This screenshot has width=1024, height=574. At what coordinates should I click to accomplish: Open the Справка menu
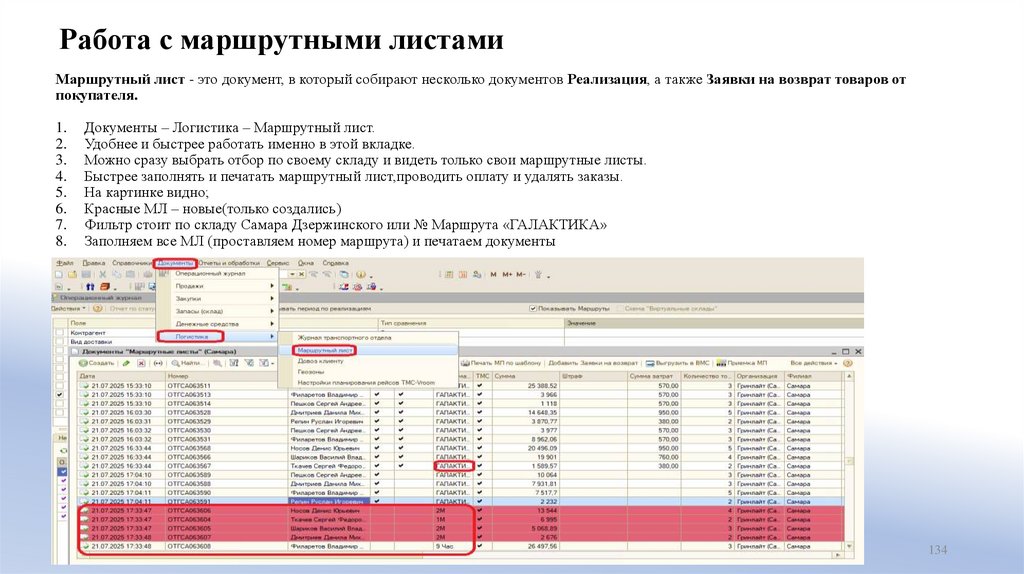point(336,263)
